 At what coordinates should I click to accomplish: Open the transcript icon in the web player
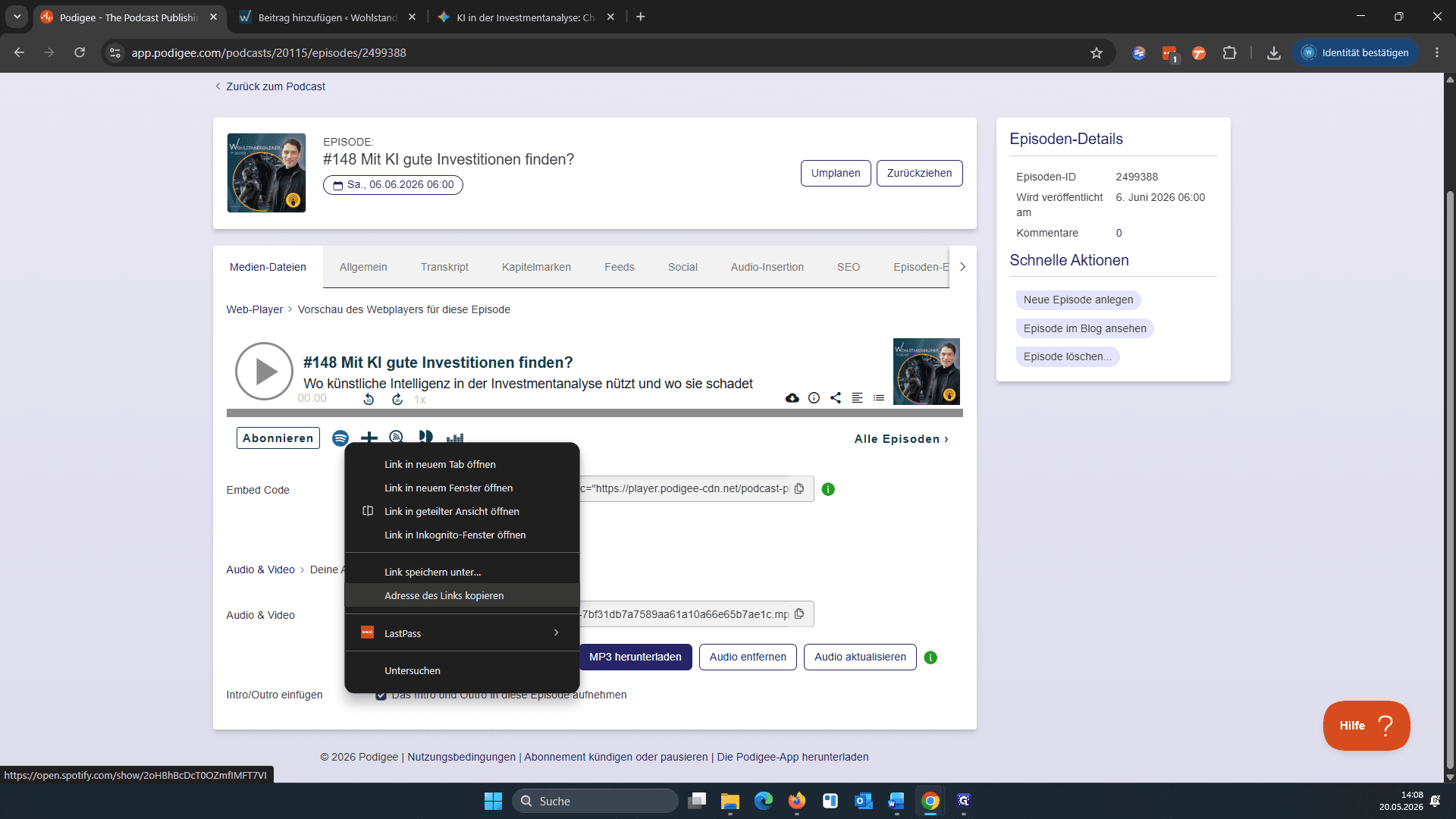(x=857, y=398)
